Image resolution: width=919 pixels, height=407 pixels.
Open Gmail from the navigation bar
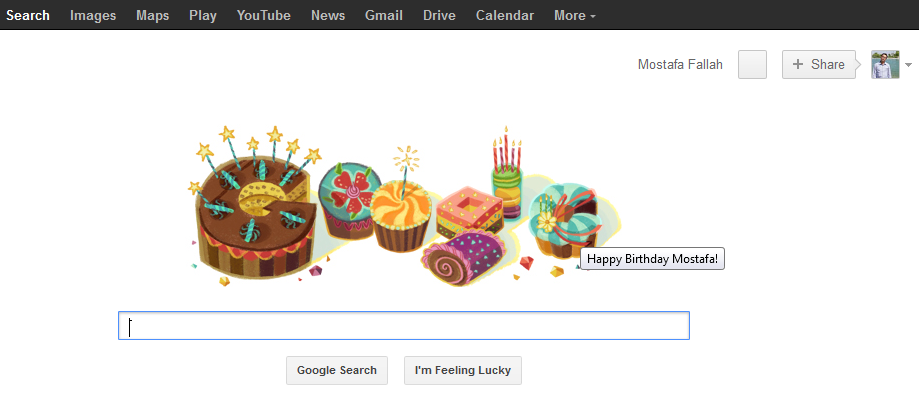(x=384, y=15)
